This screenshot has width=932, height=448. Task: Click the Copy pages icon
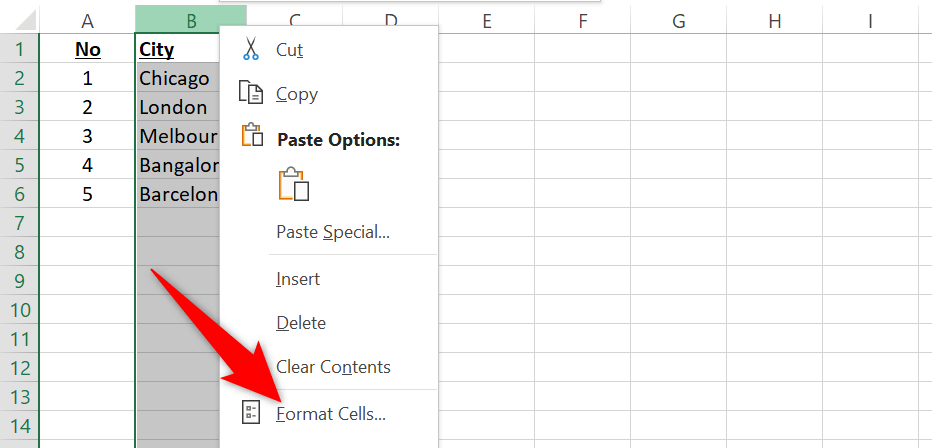click(250, 94)
